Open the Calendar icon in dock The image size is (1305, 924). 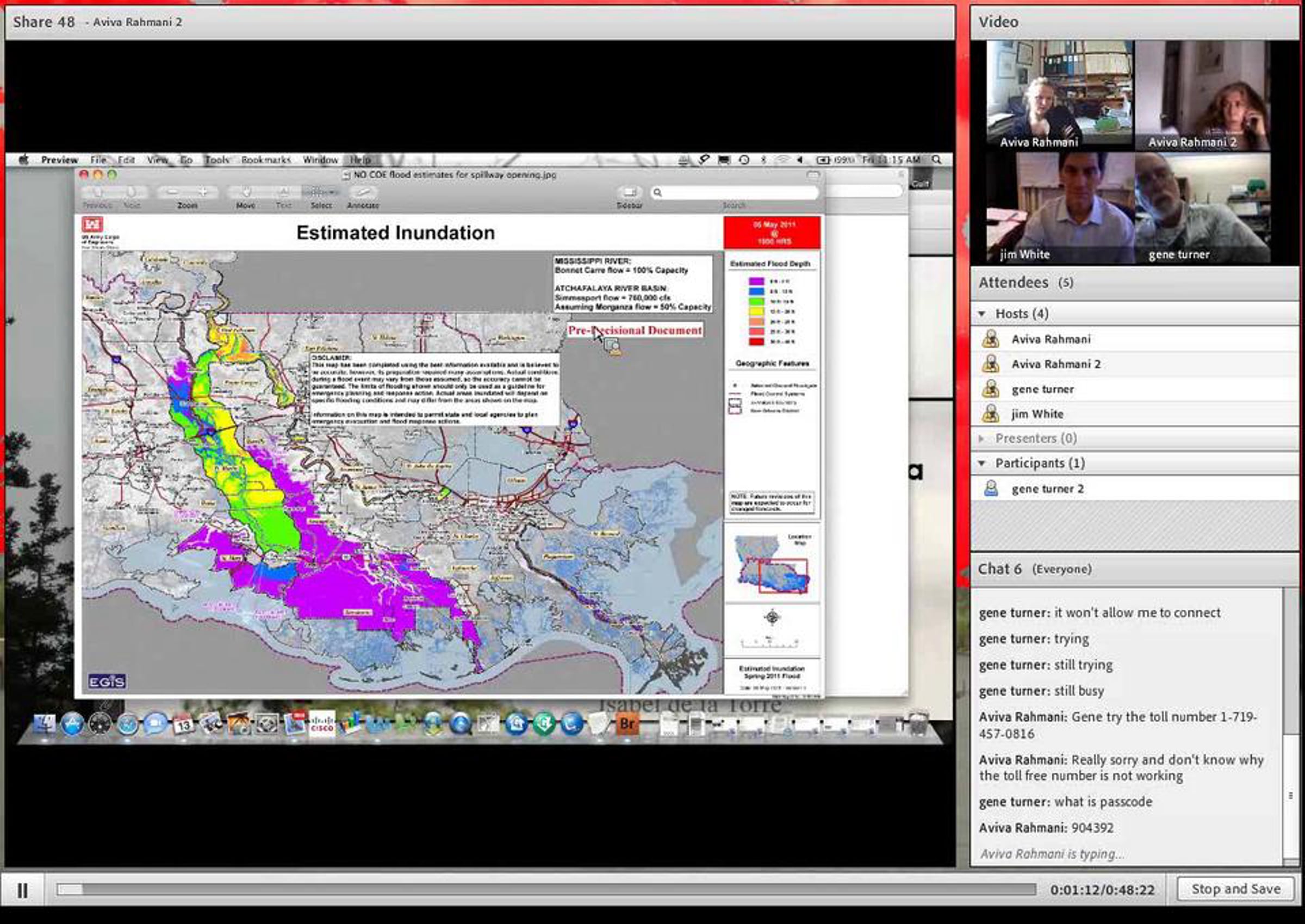click(x=183, y=725)
